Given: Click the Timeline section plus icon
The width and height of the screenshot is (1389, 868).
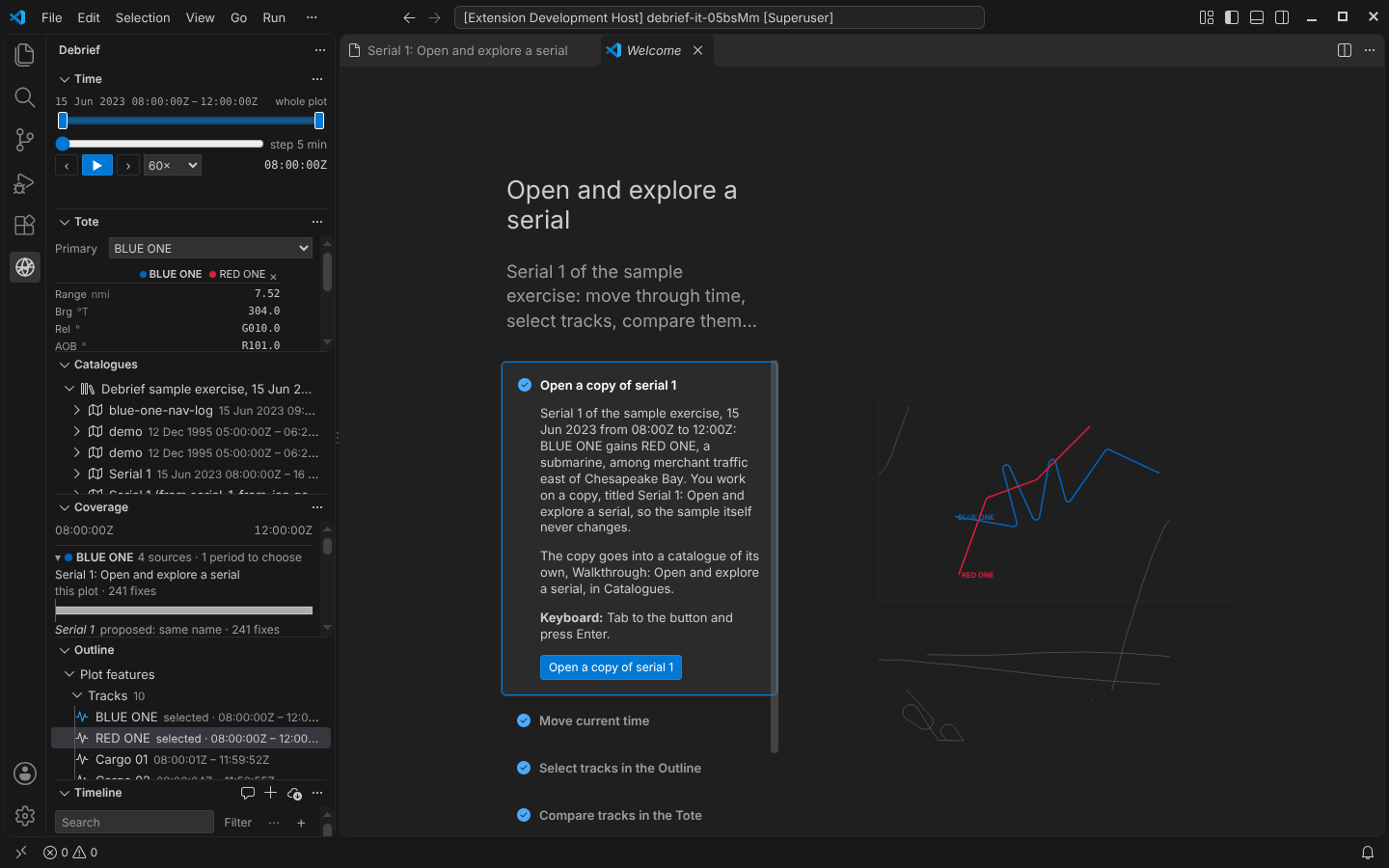Looking at the screenshot, I should (x=271, y=793).
